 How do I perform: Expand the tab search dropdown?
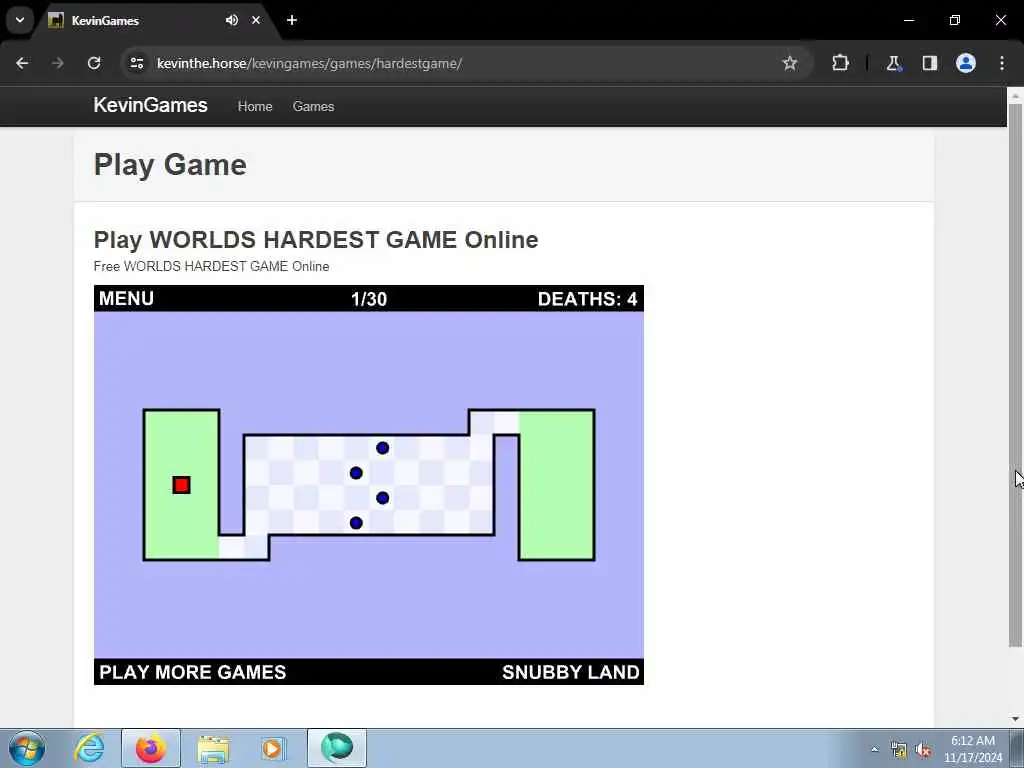20,20
